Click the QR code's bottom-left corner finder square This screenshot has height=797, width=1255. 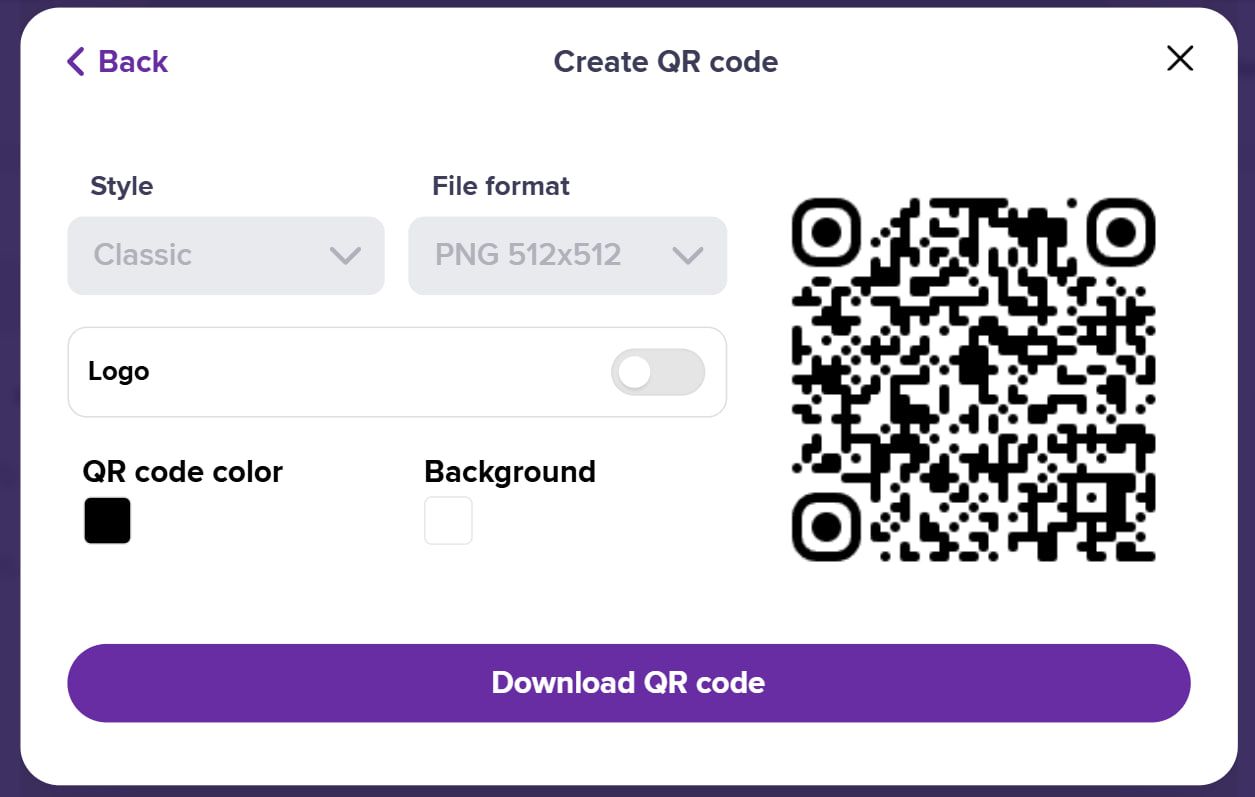click(826, 527)
